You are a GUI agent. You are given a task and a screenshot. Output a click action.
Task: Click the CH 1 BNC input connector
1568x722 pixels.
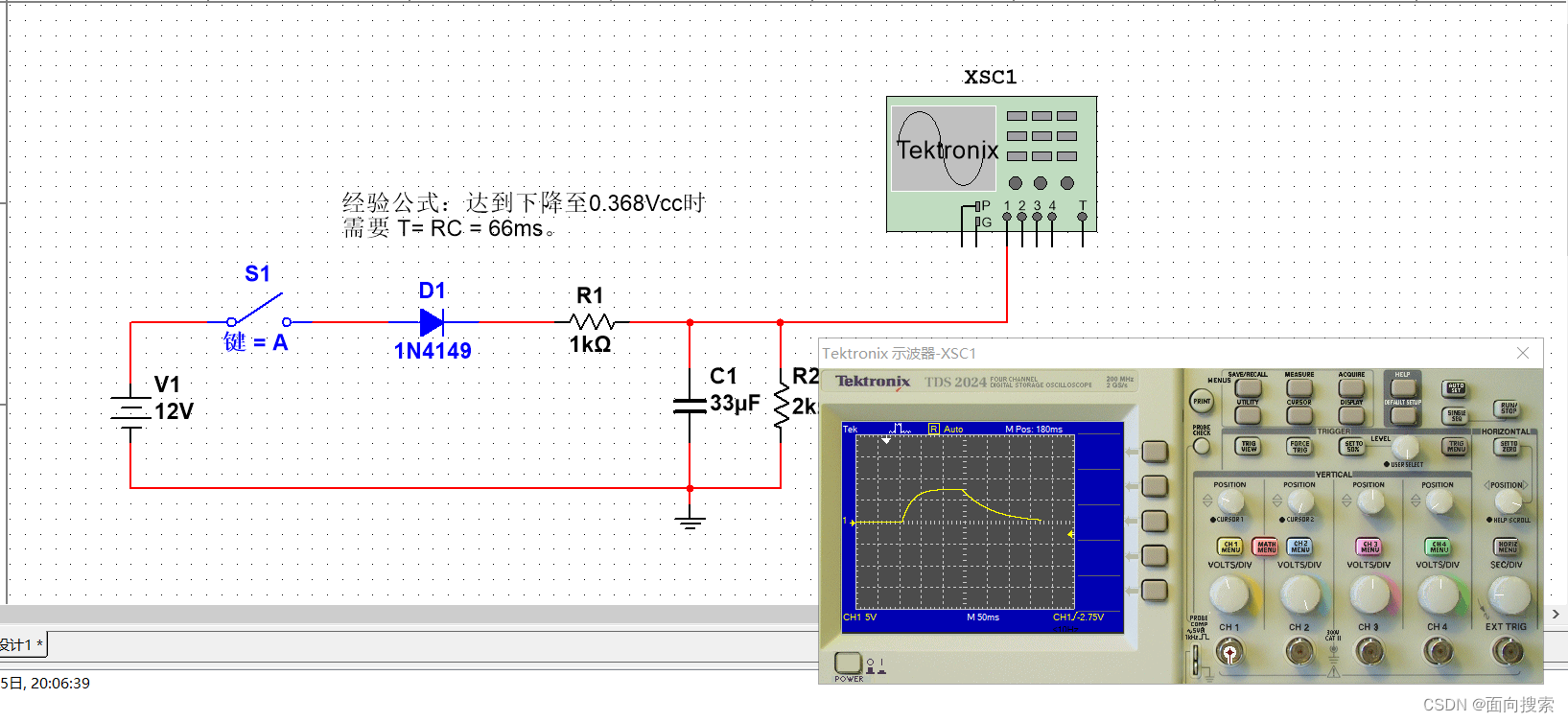[1230, 653]
